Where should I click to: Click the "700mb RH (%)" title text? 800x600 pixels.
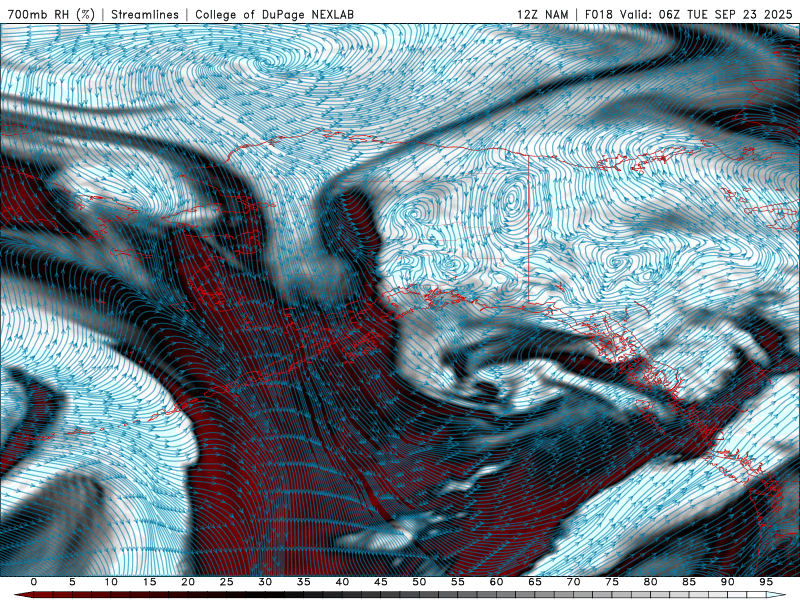tap(52, 14)
